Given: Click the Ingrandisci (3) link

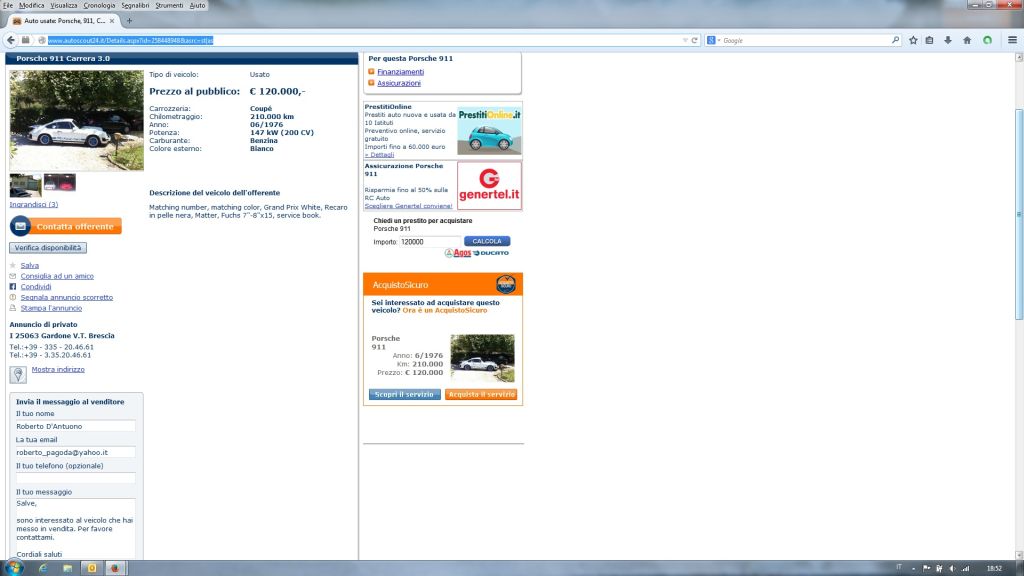Looking at the screenshot, I should tap(34, 204).
